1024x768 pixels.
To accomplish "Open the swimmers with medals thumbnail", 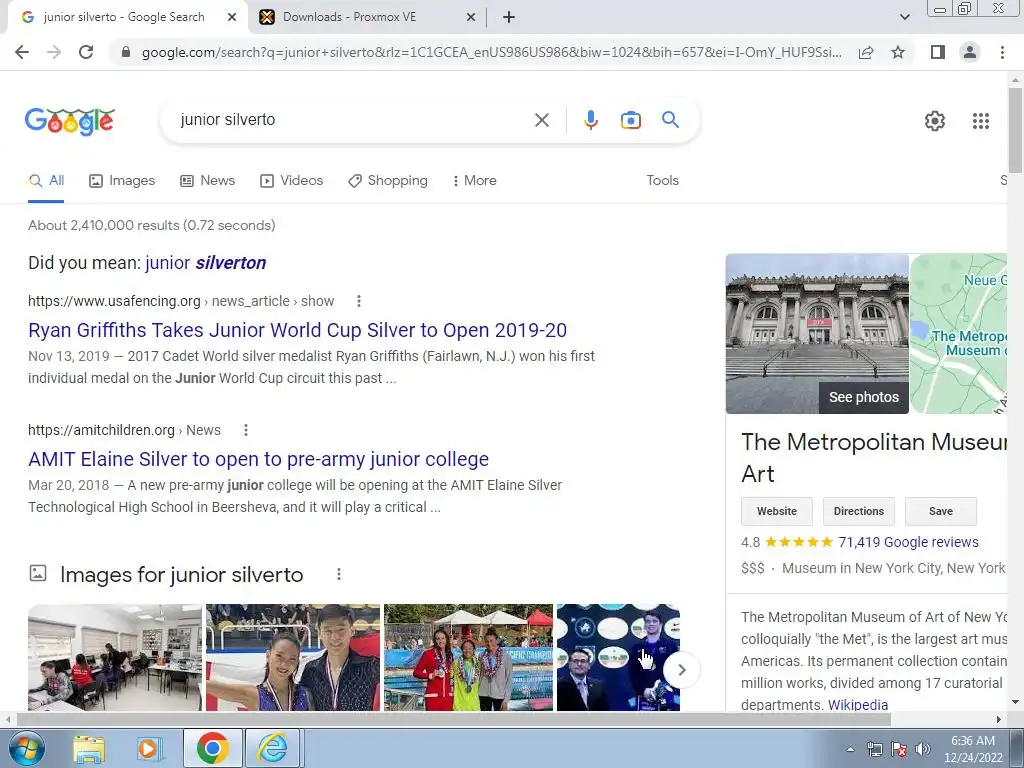I will click(468, 657).
